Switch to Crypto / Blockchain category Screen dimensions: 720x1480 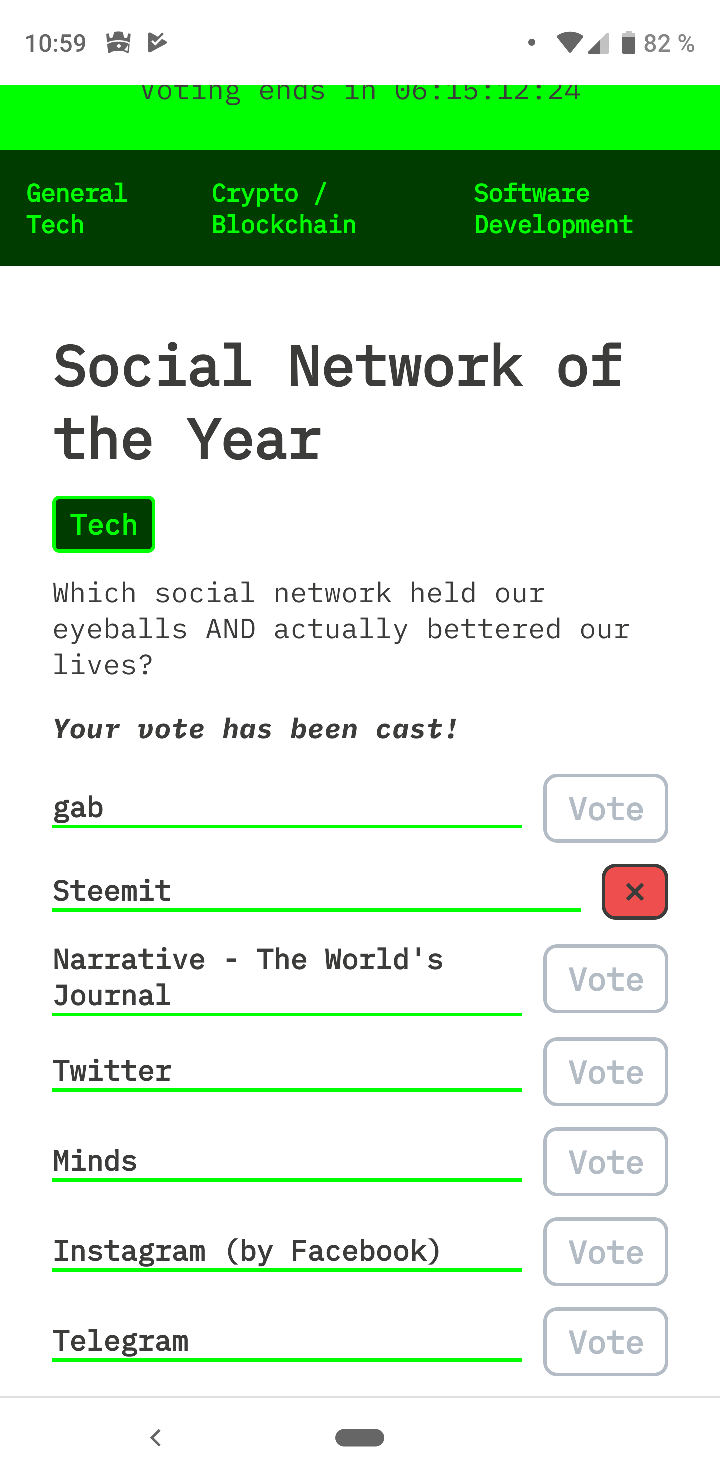click(283, 208)
